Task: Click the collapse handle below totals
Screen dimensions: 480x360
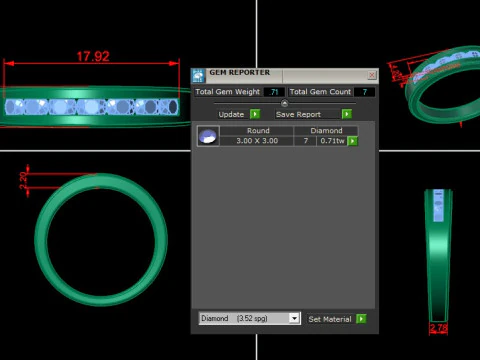Action: [x=284, y=103]
